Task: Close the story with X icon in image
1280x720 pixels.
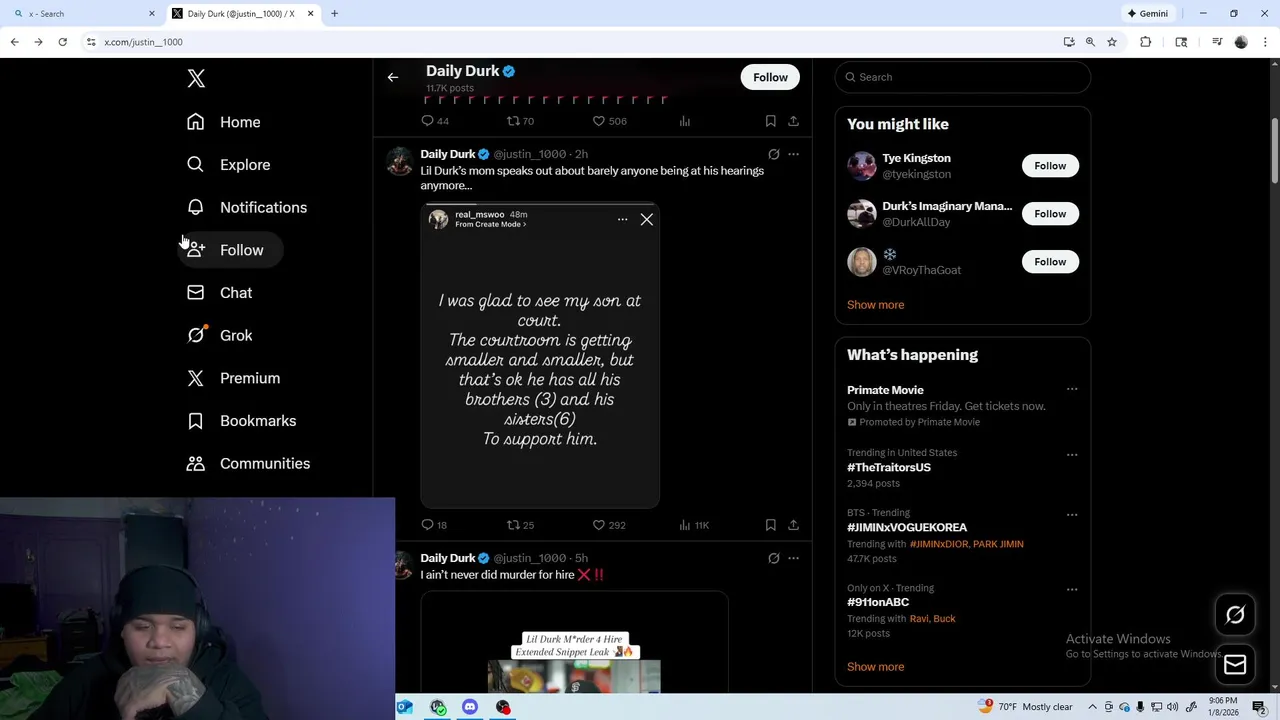Action: click(x=647, y=219)
